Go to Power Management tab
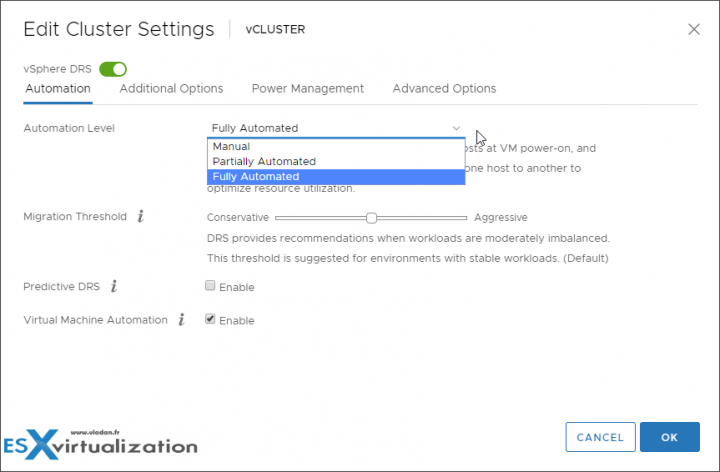720x472 pixels. 308,89
